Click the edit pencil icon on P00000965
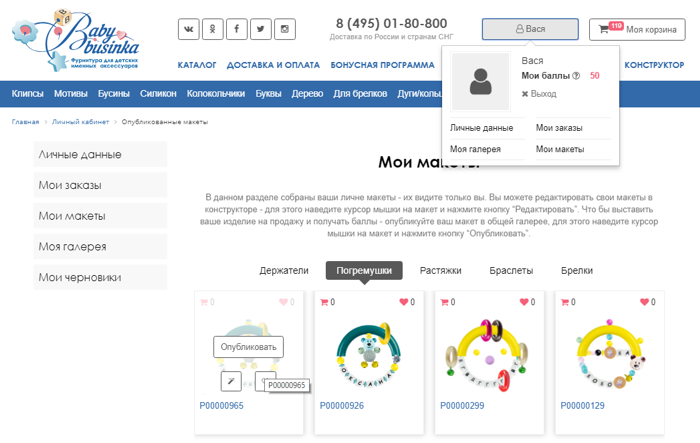 click(x=229, y=380)
